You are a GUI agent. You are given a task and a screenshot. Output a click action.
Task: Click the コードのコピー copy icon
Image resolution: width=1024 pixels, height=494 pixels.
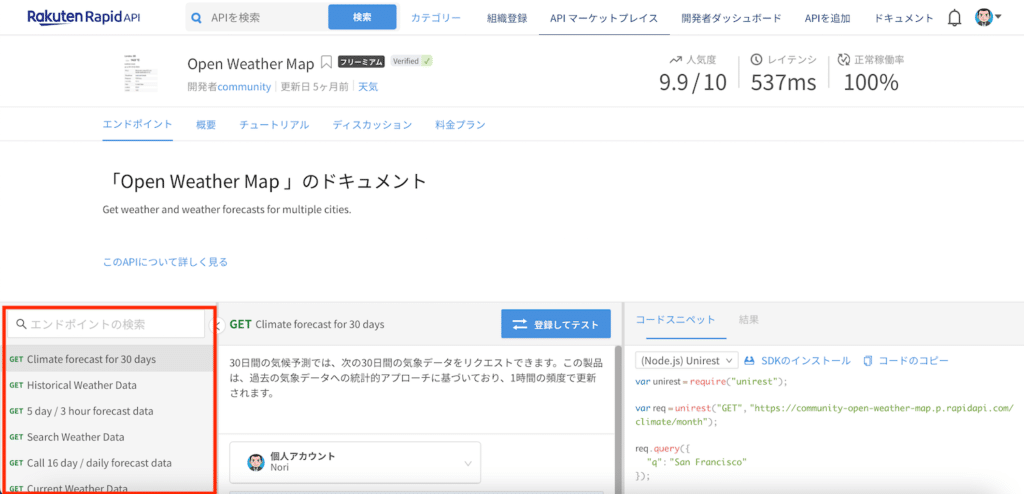coord(868,360)
